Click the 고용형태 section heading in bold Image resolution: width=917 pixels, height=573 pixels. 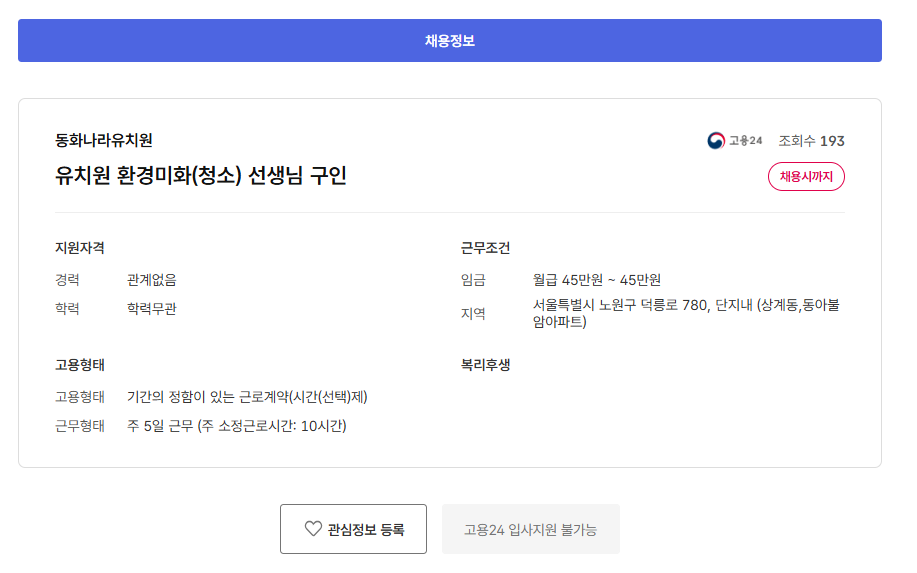pos(80,364)
